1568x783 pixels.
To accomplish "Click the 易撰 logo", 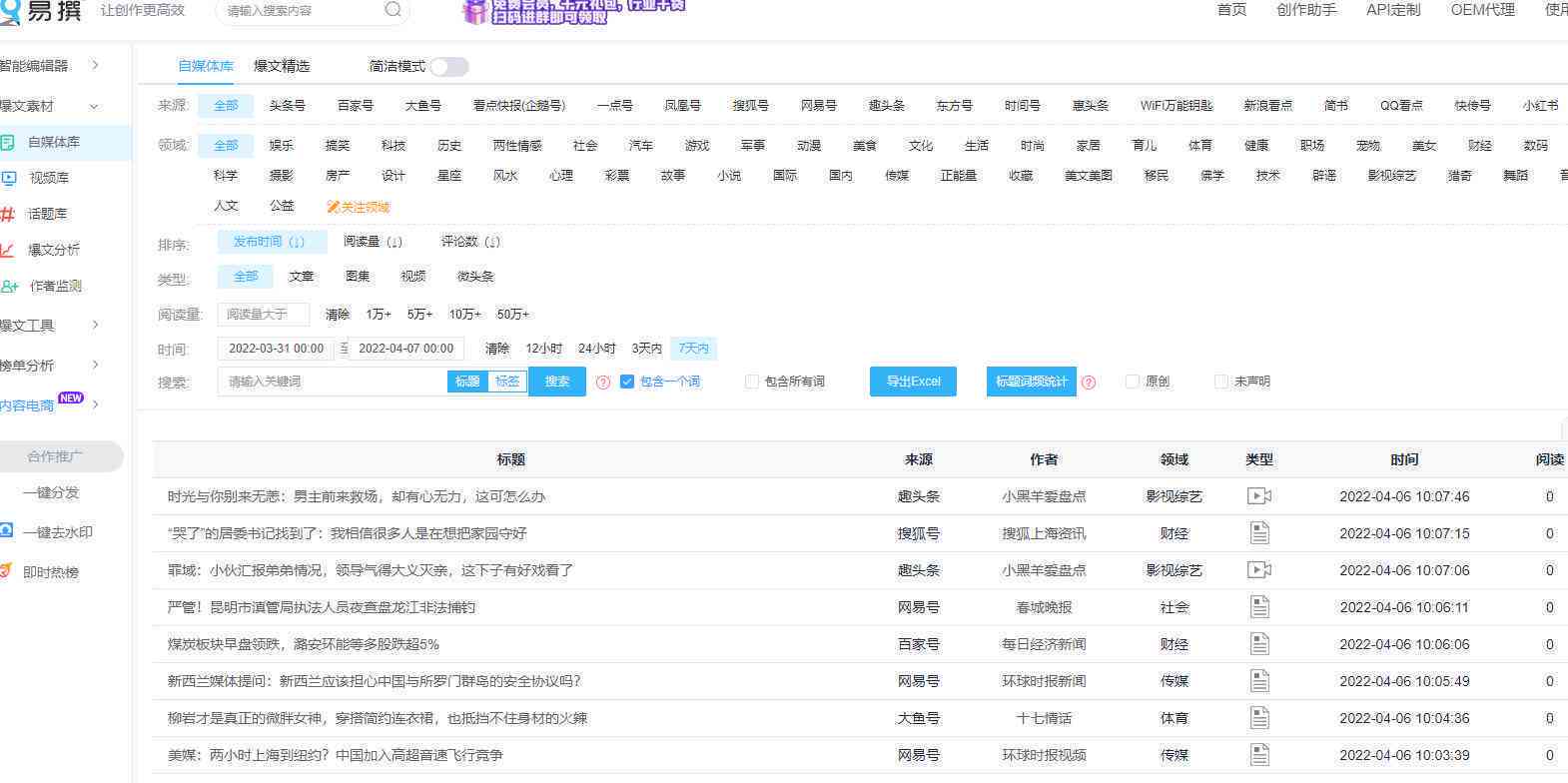I will [40, 11].
